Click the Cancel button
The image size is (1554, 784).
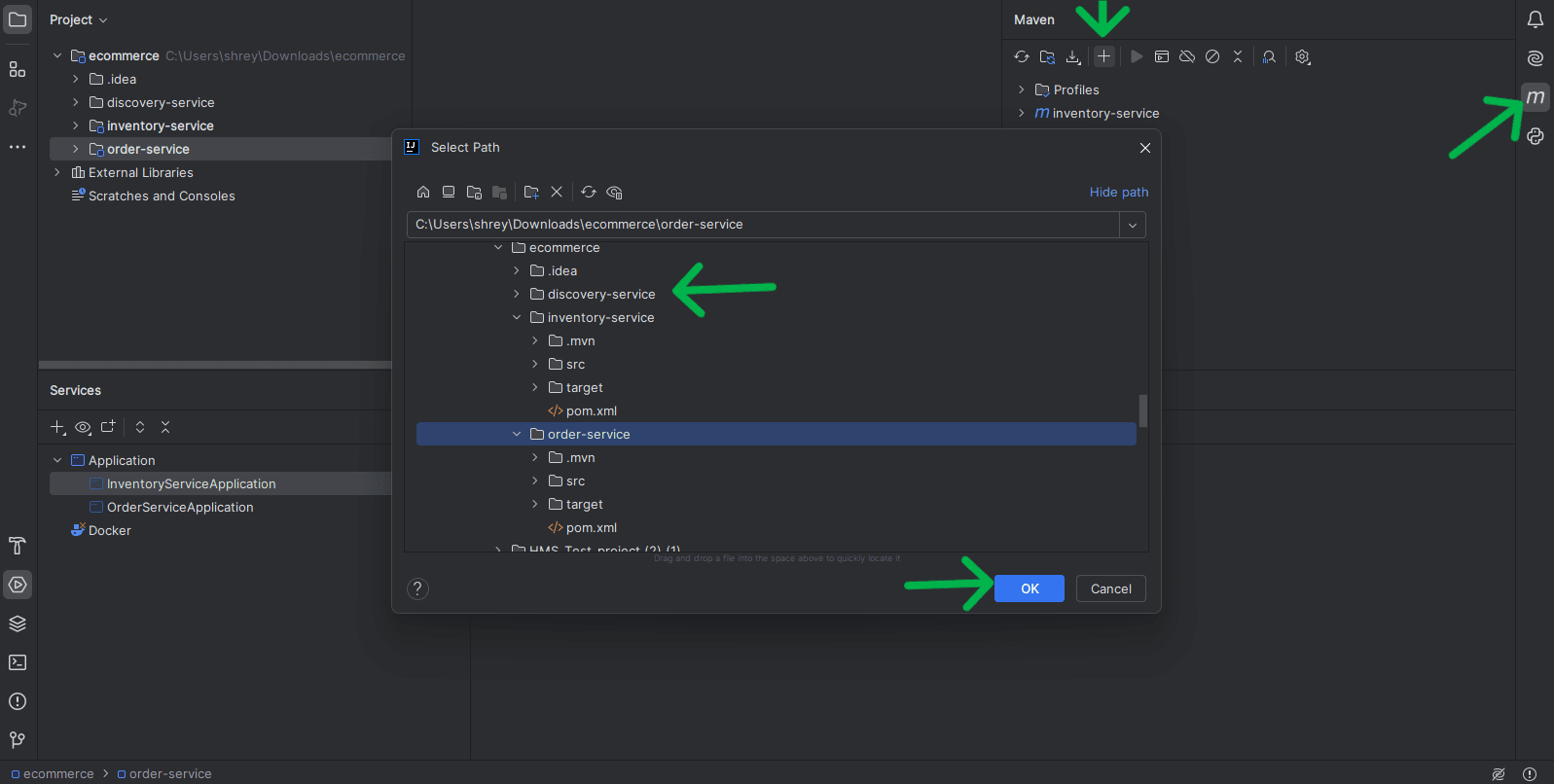click(x=1111, y=588)
